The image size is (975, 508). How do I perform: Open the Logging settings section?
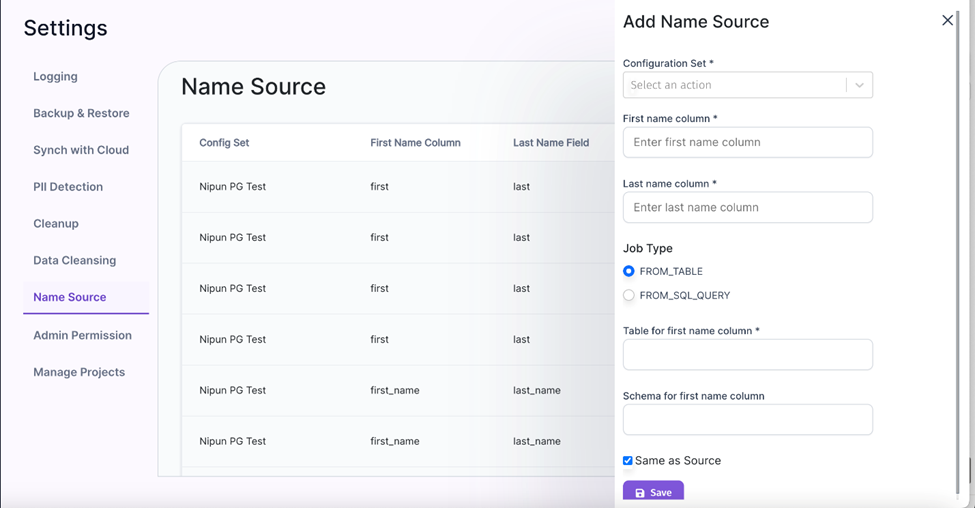pyautogui.click(x=55, y=76)
